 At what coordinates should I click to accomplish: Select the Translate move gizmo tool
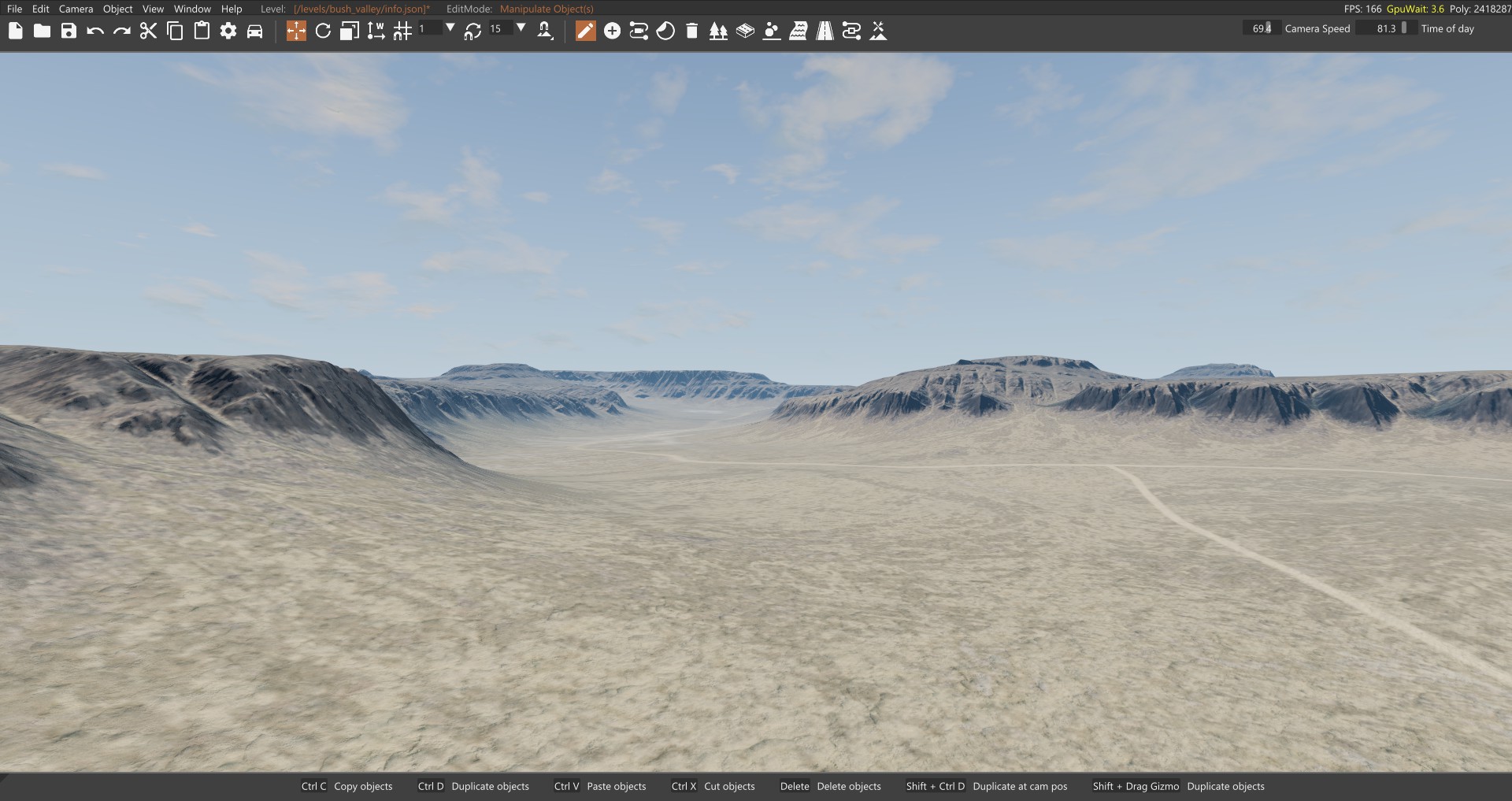296,31
